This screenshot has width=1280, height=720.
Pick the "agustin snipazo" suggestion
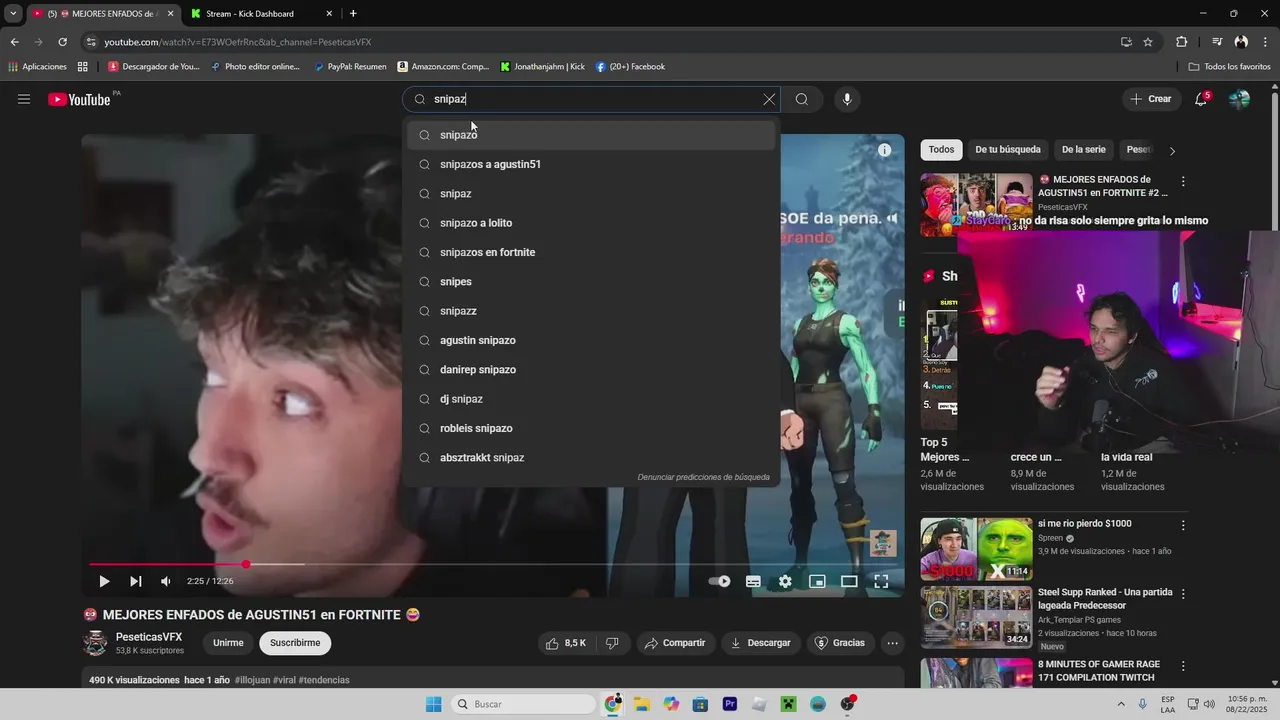(x=591, y=340)
